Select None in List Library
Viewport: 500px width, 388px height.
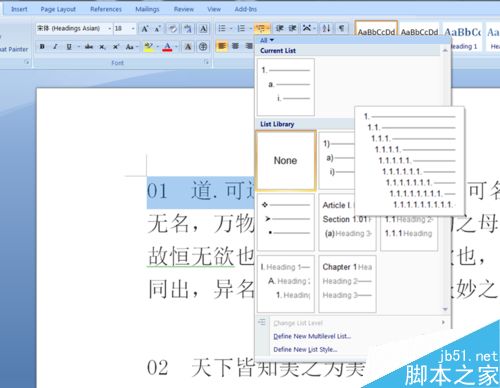point(286,160)
